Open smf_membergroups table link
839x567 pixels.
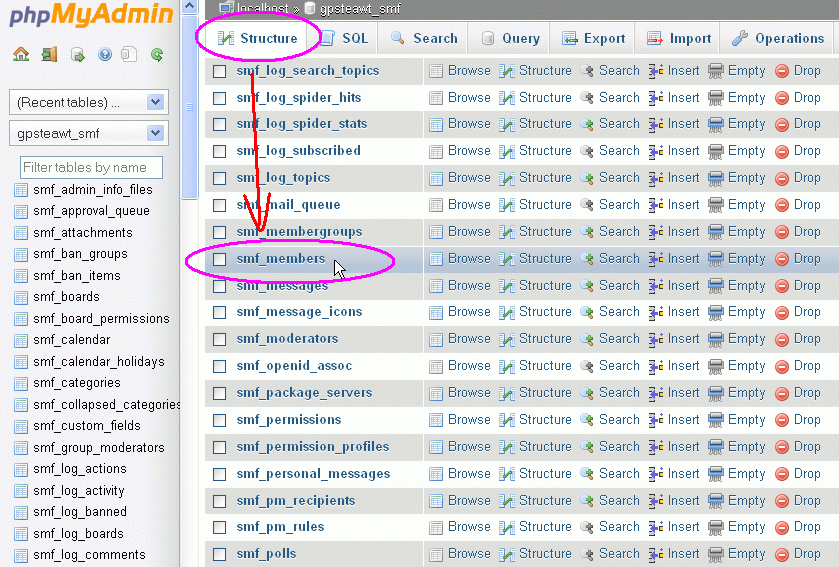click(x=299, y=232)
